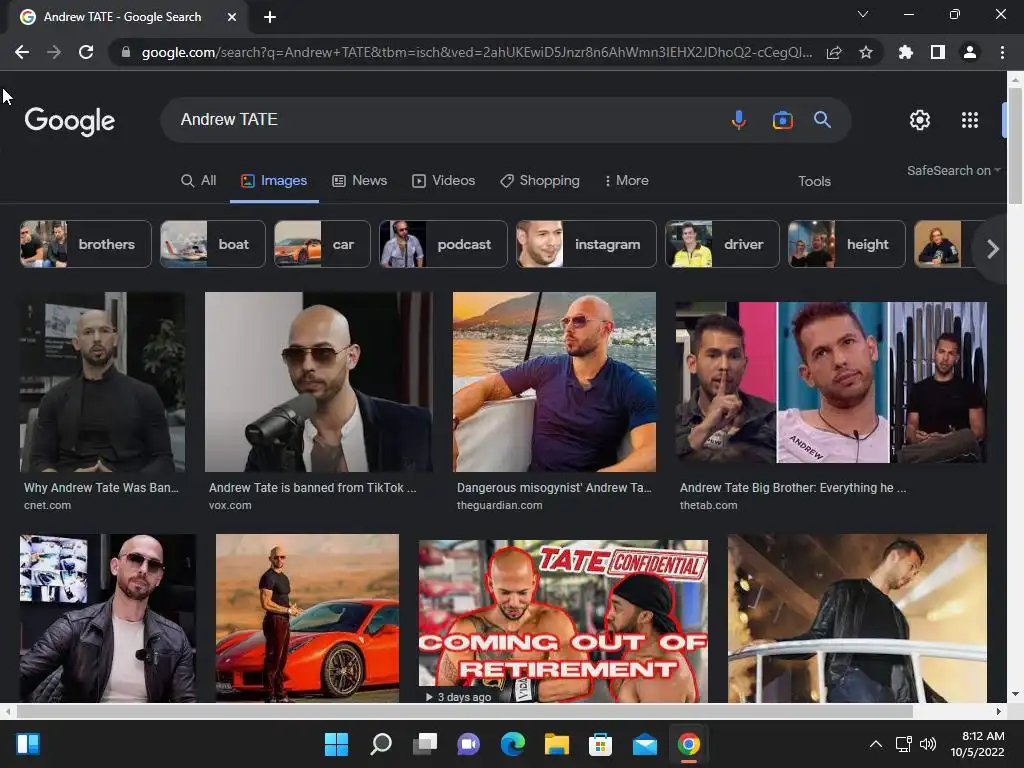Image resolution: width=1024 pixels, height=768 pixels.
Task: Search by image with camera icon
Action: click(782, 120)
